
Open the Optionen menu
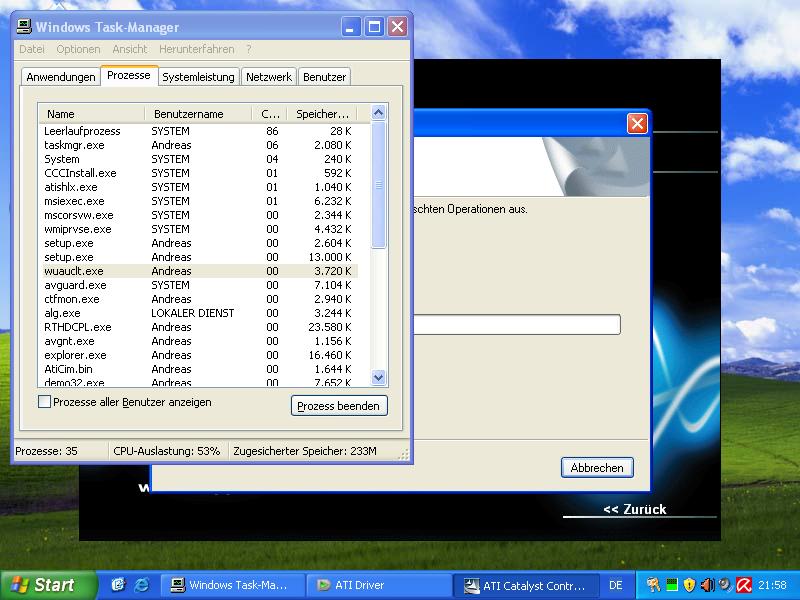click(78, 49)
